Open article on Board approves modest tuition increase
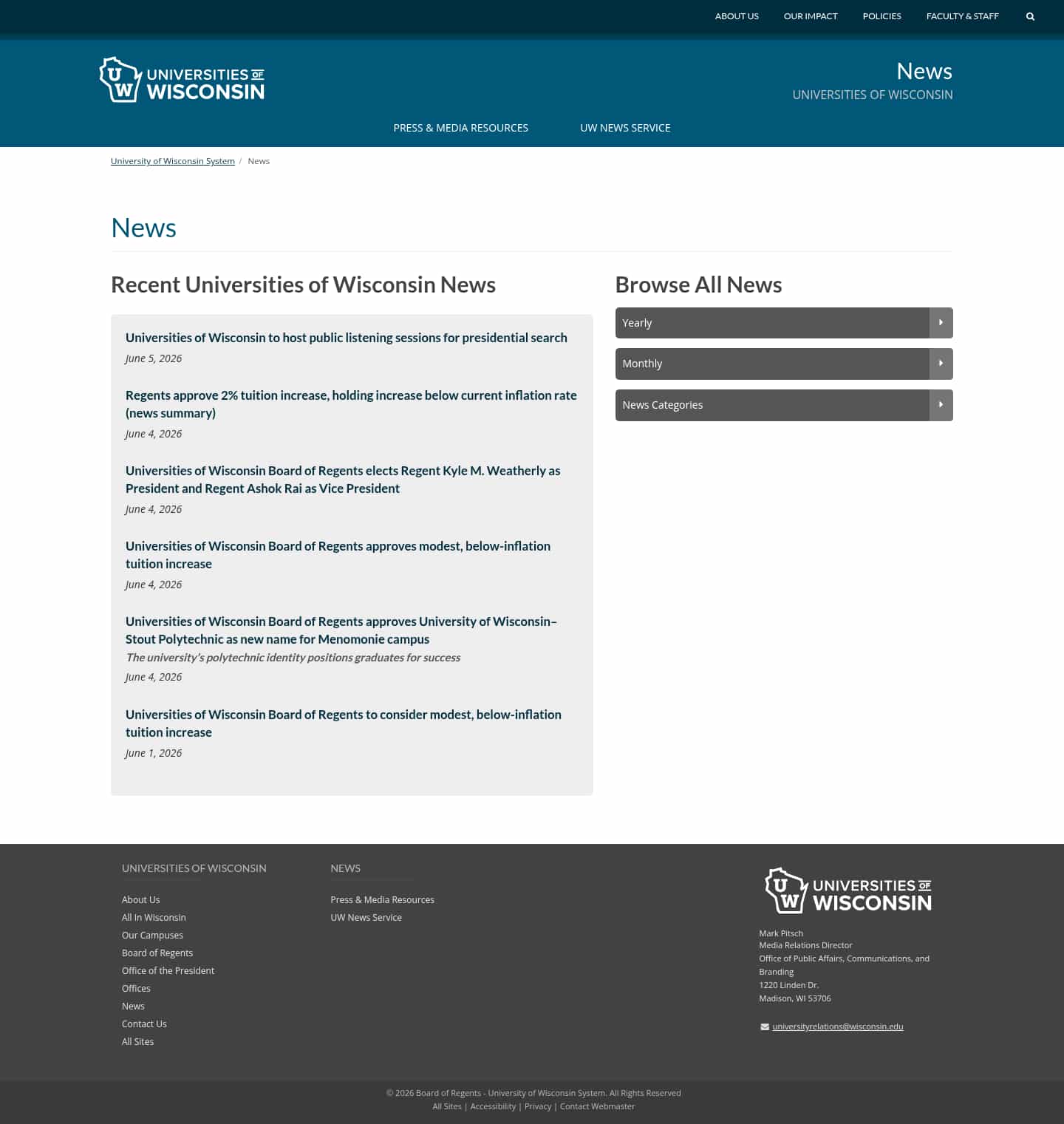The width and height of the screenshot is (1064, 1124). (x=338, y=555)
